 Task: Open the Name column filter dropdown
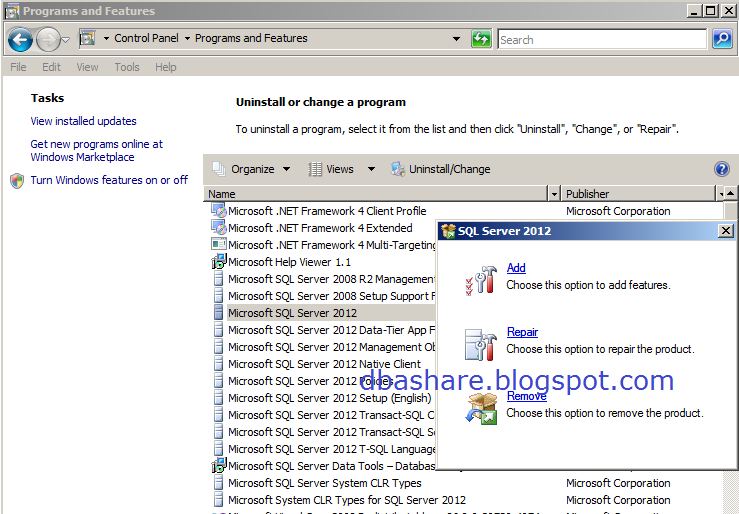pos(554,194)
